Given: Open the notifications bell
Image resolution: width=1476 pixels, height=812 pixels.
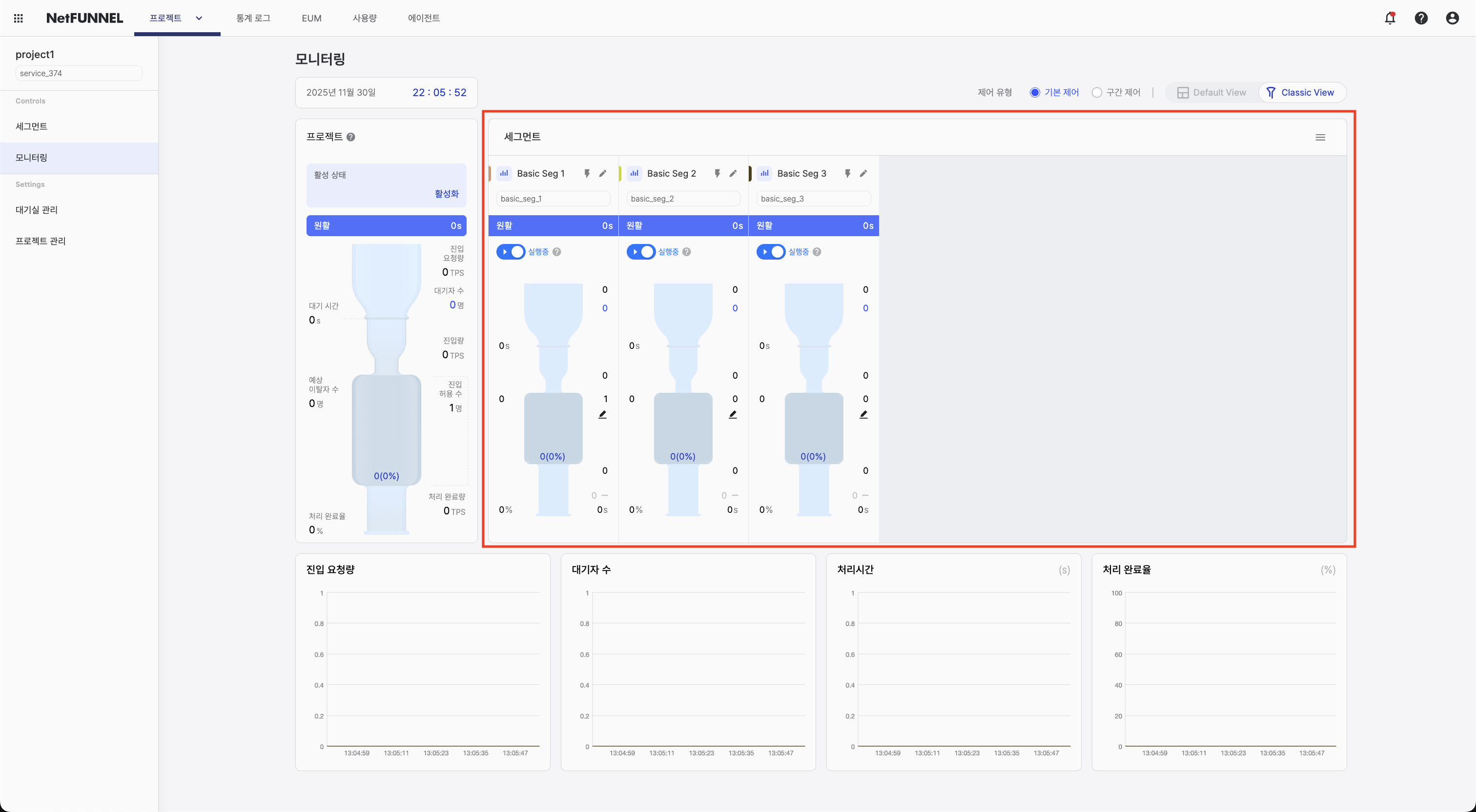Looking at the screenshot, I should tap(1390, 18).
